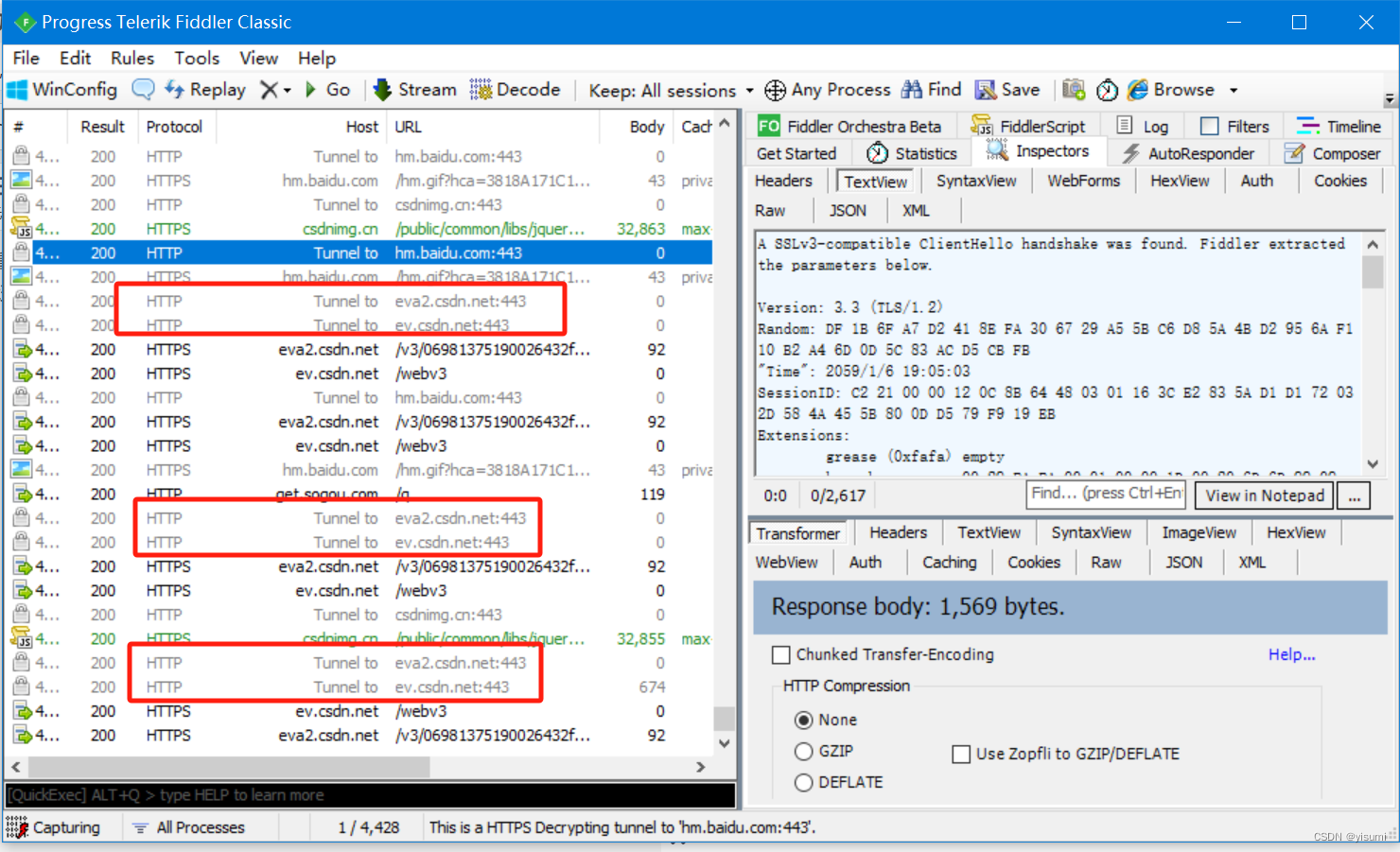Open the Timeline tab
The image size is (1400, 852).
pos(1339,126)
